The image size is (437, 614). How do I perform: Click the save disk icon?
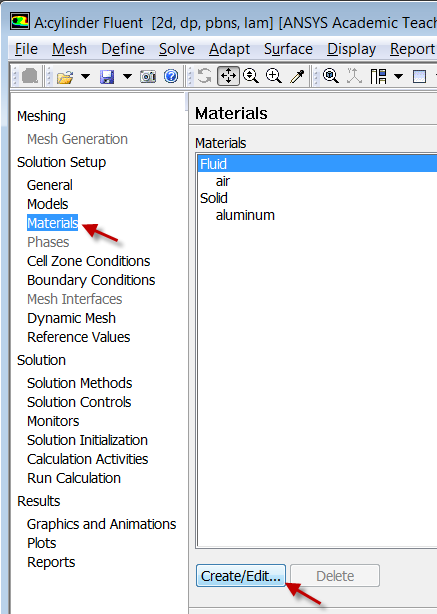(107, 76)
